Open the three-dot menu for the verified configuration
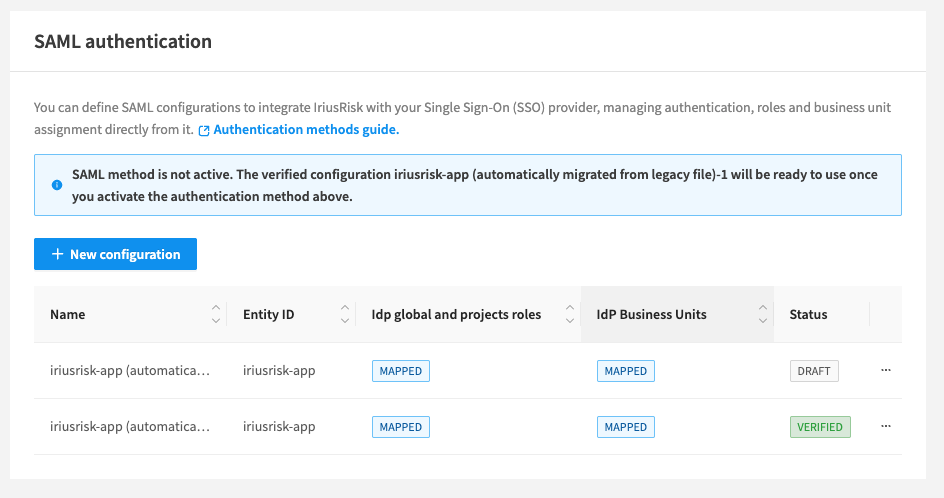The width and height of the screenshot is (944, 498). click(885, 426)
